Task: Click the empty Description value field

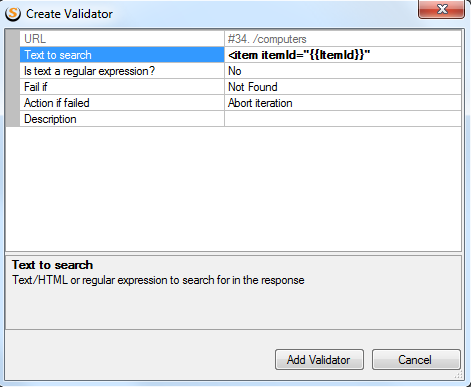Action: click(x=343, y=119)
